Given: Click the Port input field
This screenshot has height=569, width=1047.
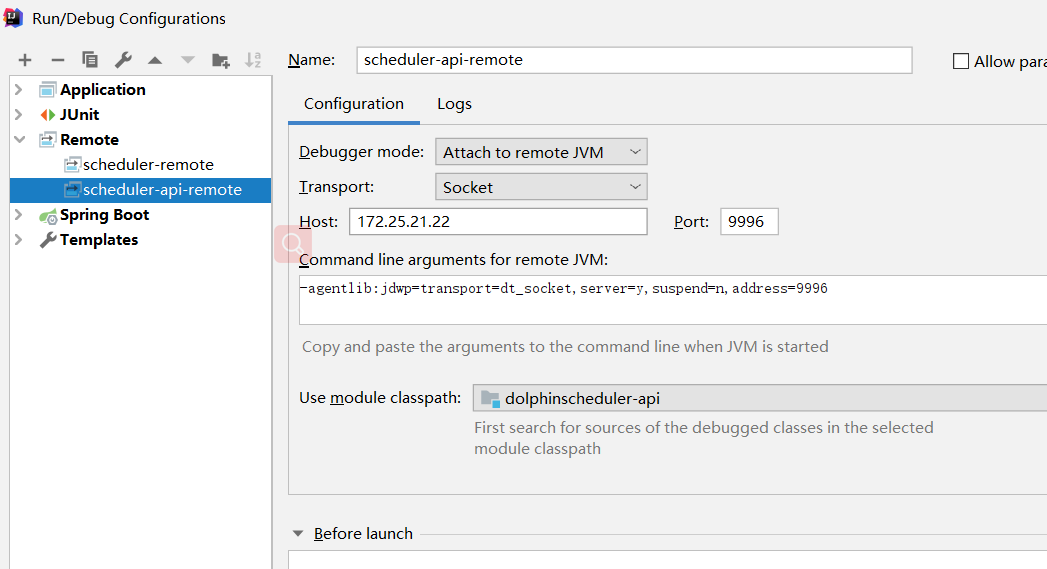Looking at the screenshot, I should 748,221.
